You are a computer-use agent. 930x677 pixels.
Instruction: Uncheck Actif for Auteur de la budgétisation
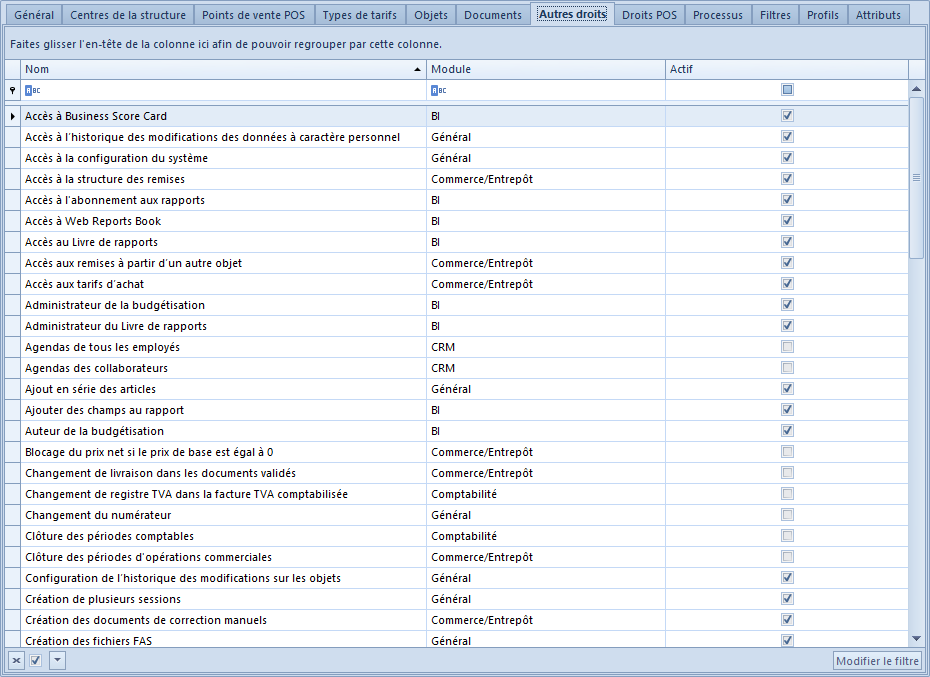[787, 431]
